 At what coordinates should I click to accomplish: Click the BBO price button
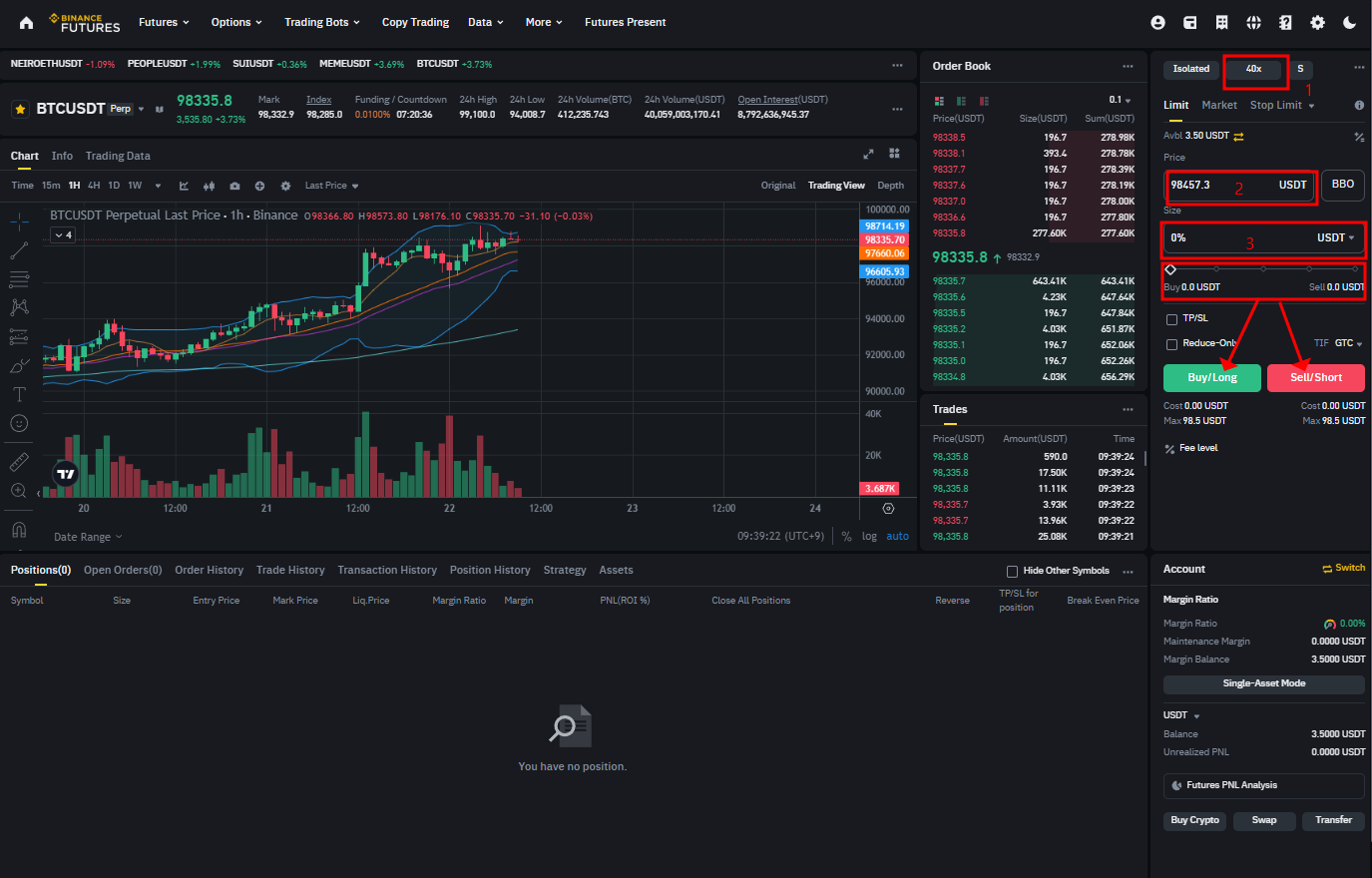(1343, 185)
